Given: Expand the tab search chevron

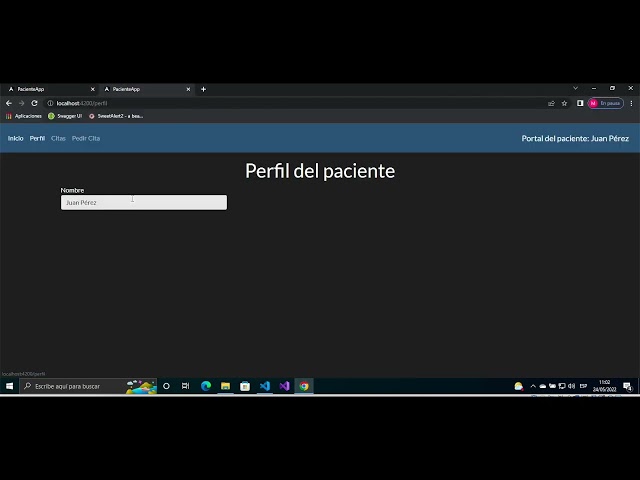Looking at the screenshot, I should 576,88.
